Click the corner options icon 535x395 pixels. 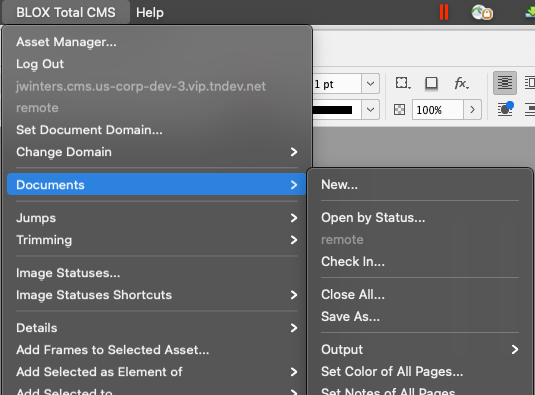pyautogui.click(x=403, y=83)
